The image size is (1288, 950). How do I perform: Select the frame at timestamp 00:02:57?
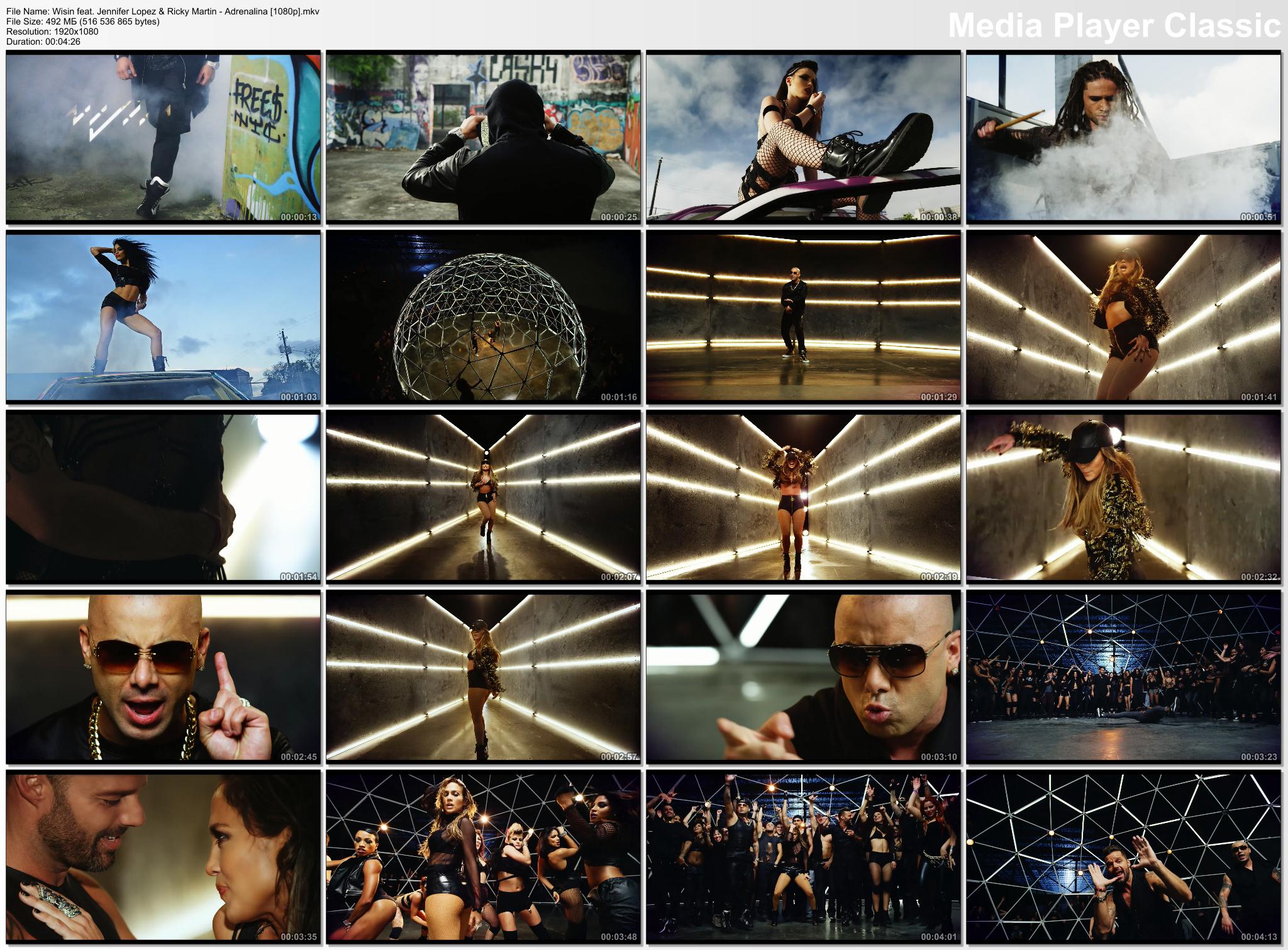483,676
